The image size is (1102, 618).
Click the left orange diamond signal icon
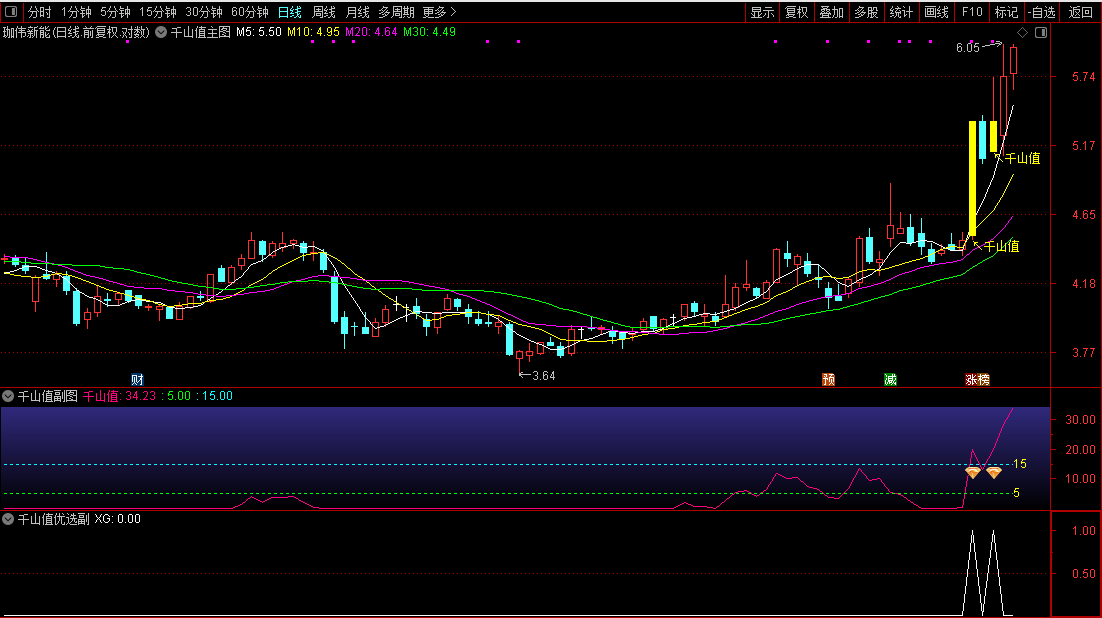pos(972,472)
